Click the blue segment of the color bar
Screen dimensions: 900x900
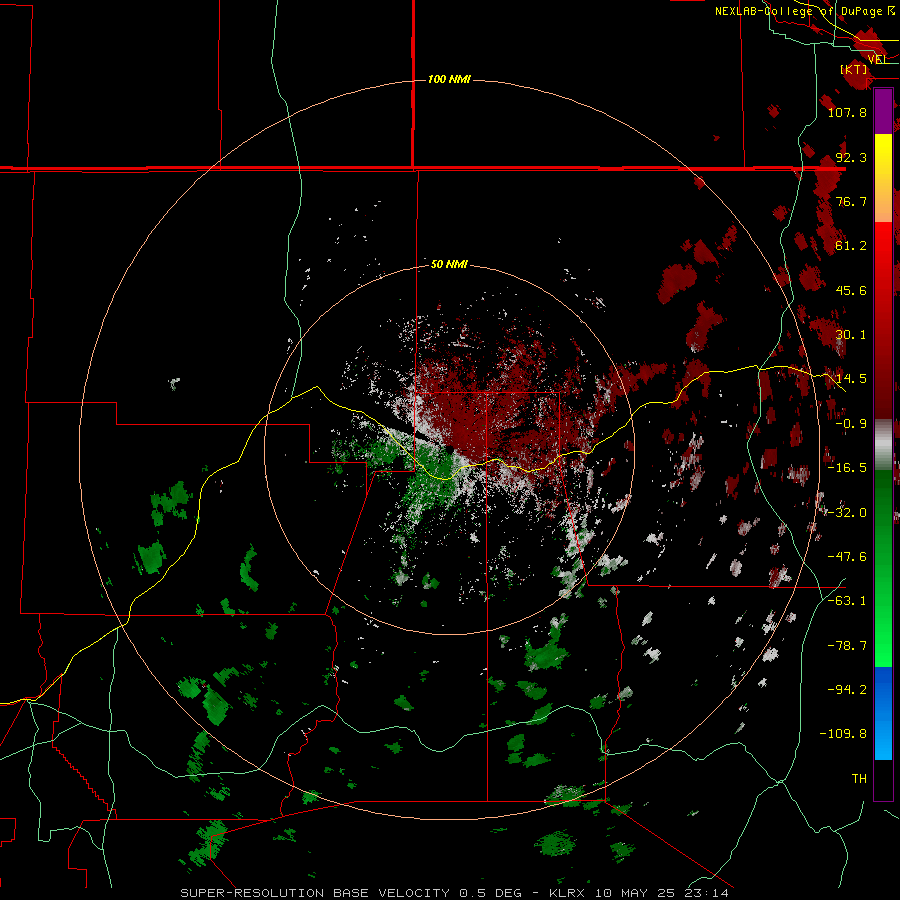(883, 713)
